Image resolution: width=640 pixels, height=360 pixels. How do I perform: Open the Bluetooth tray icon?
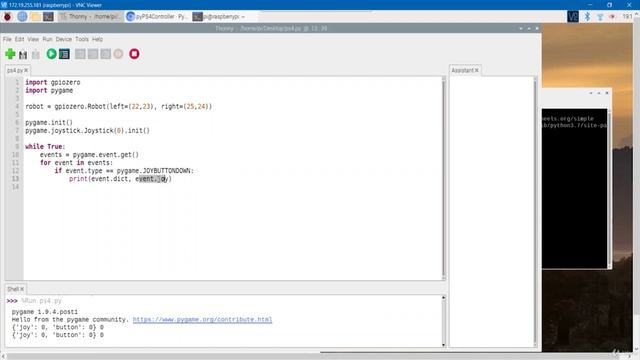pyautogui.click(x=587, y=17)
